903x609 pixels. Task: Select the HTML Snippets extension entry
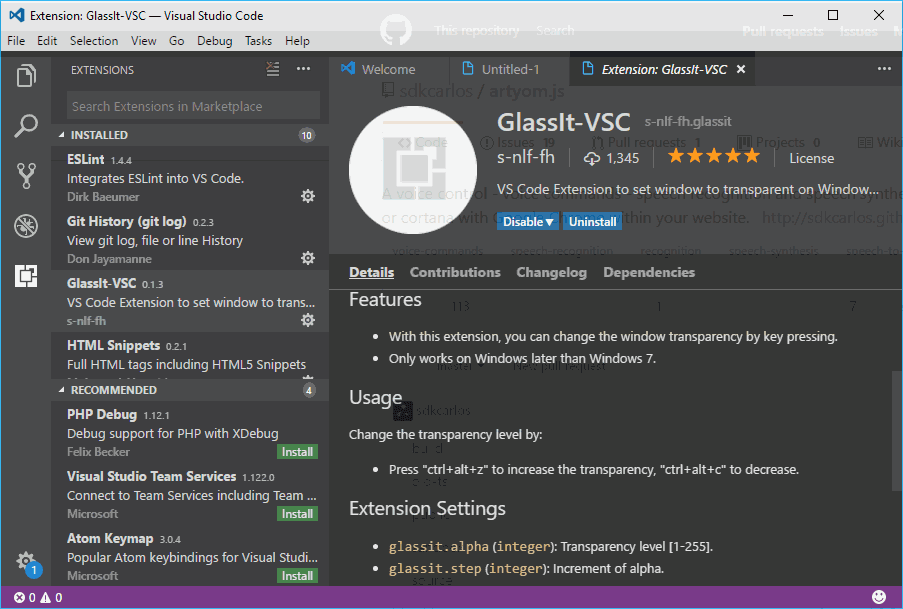[x=190, y=355]
